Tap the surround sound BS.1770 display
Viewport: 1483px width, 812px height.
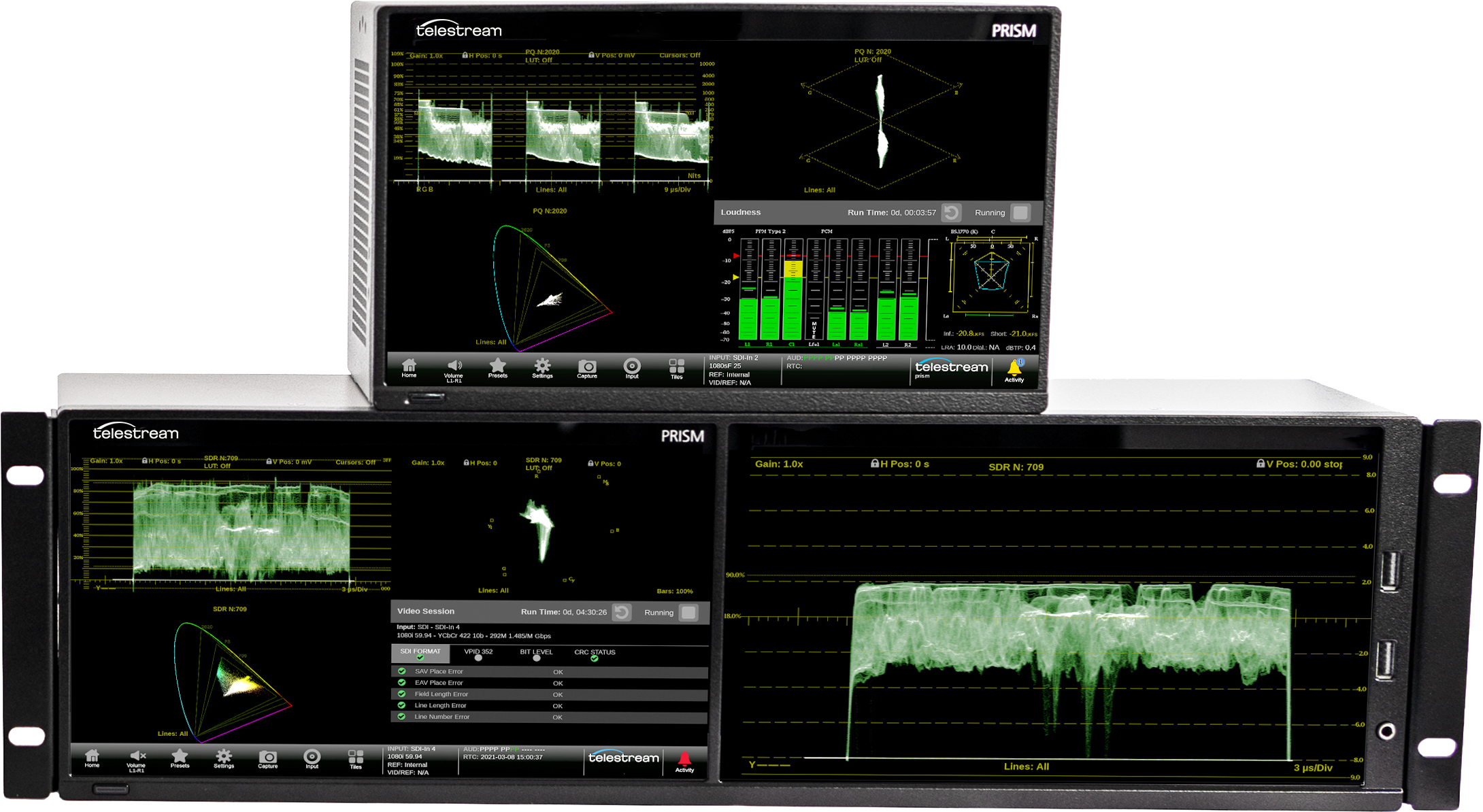991,275
